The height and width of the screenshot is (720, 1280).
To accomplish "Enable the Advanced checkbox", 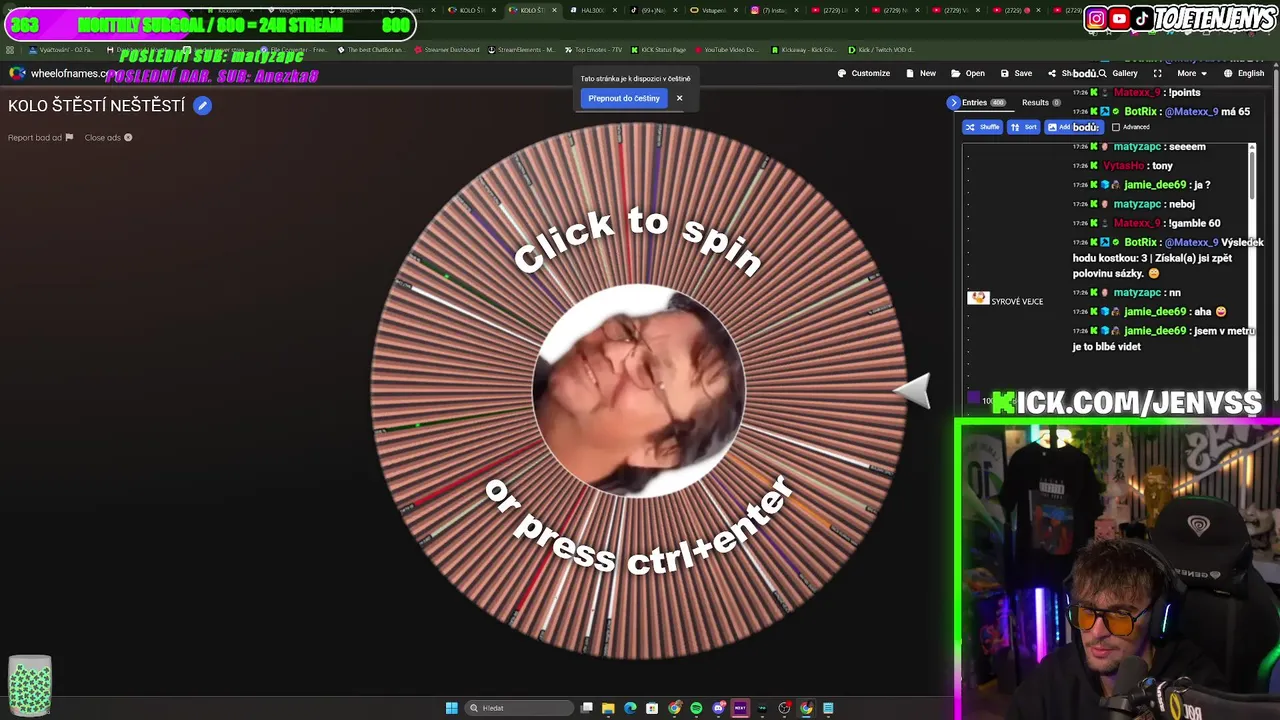I will (x=1116, y=127).
